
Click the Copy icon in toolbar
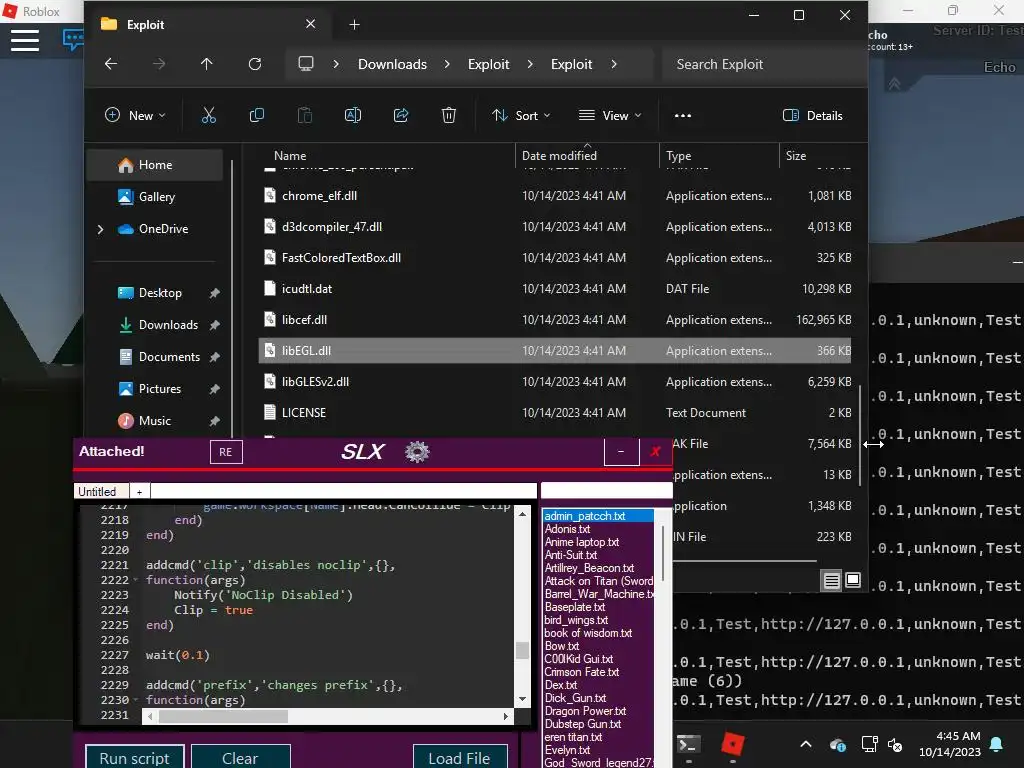click(257, 116)
